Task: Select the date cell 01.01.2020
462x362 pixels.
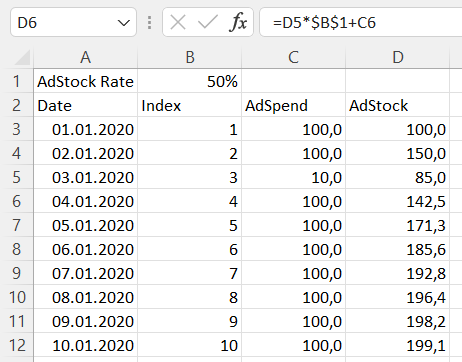Action: click(x=86, y=129)
